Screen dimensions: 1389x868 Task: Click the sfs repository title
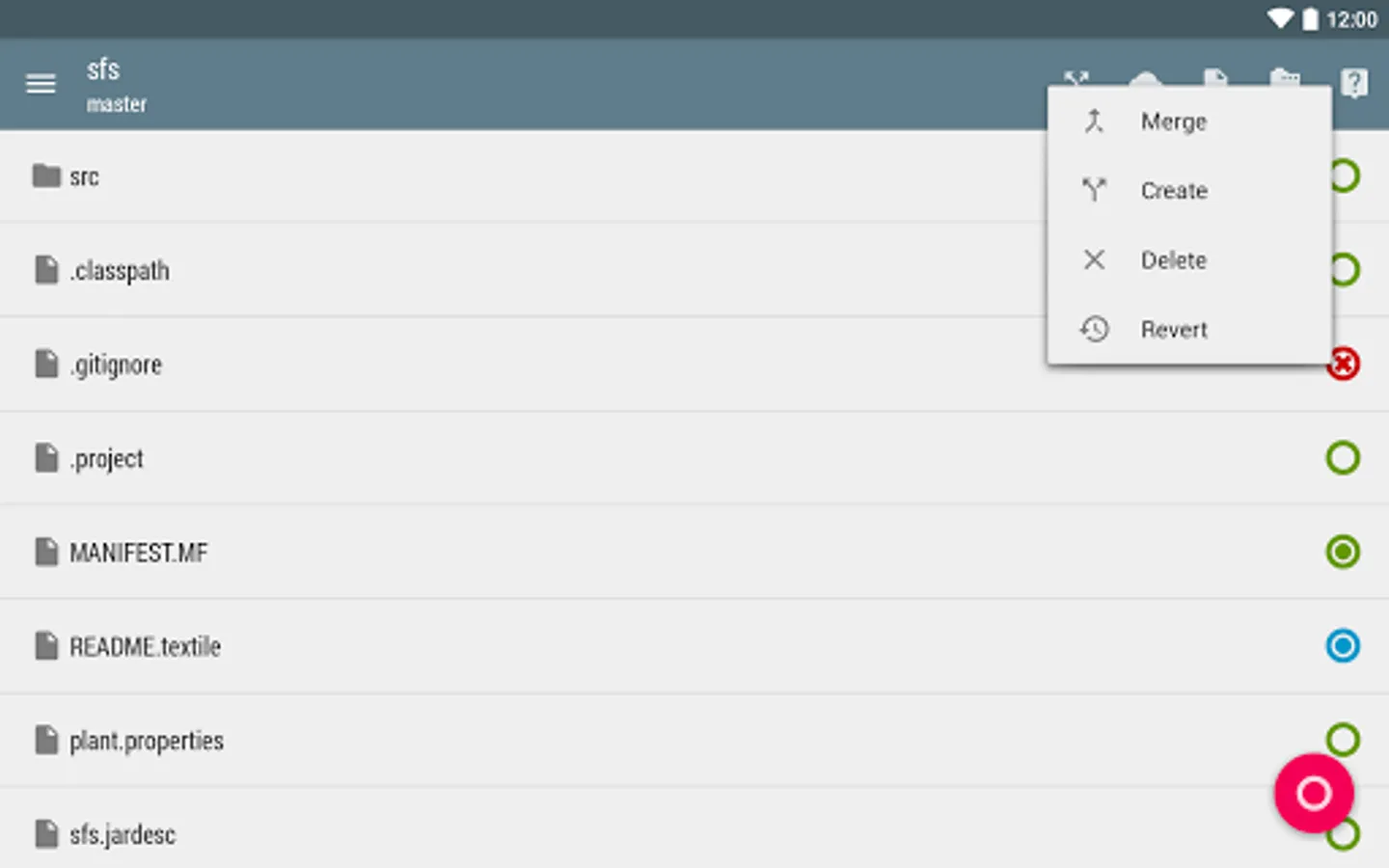[103, 69]
